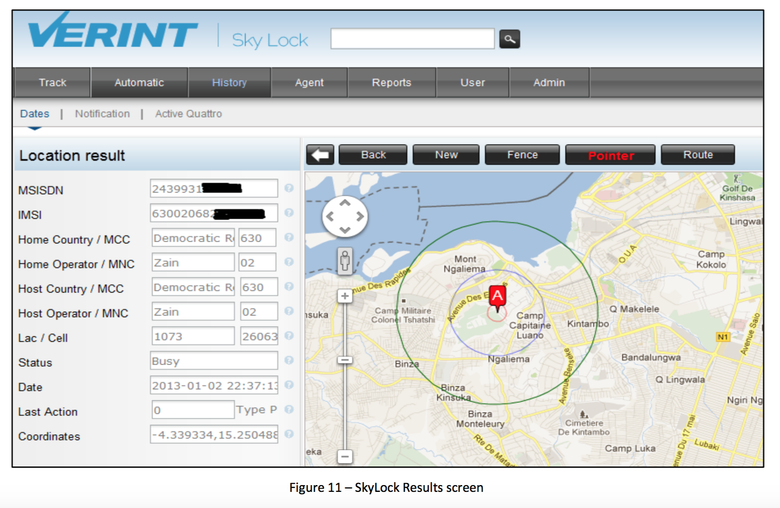Open help icon next to Date field
This screenshot has height=508, width=780.
pyautogui.click(x=289, y=385)
